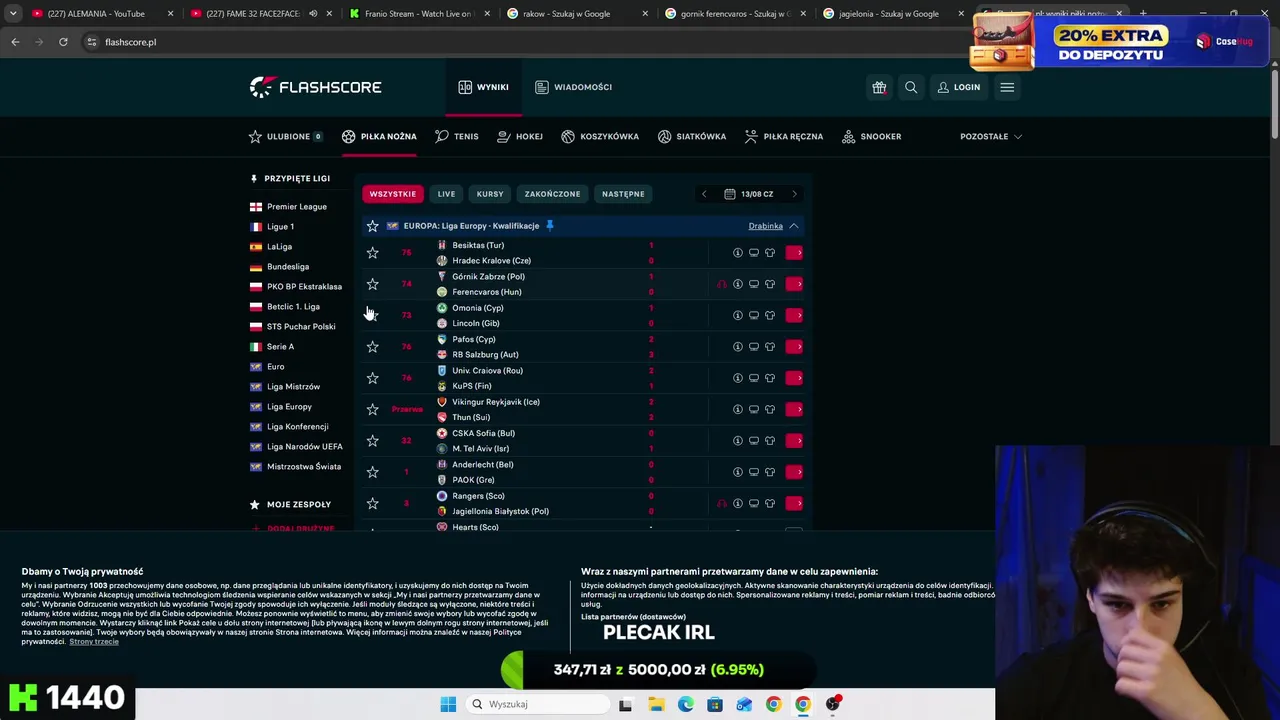Viewport: 1280px width, 720px height.
Task: Open the gift bonus icon in header
Action: click(x=879, y=87)
